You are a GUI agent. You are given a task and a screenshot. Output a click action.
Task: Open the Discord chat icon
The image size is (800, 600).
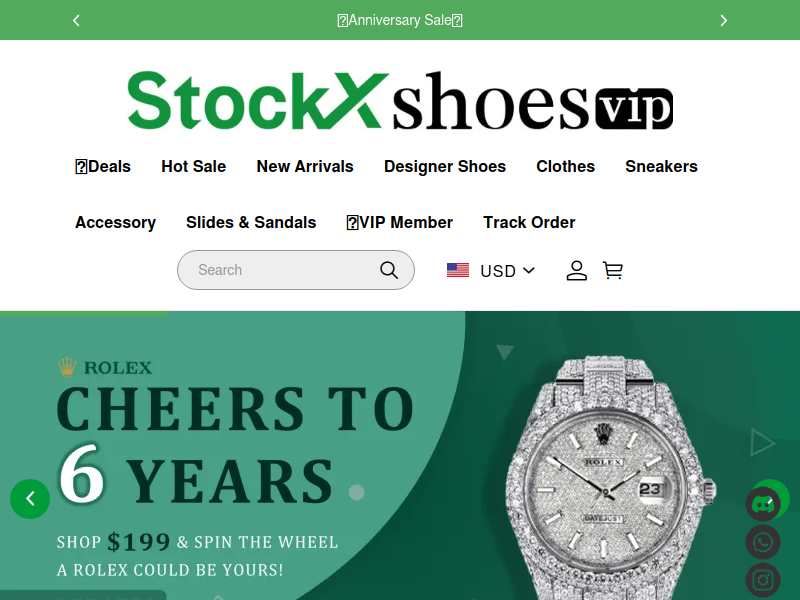763,505
